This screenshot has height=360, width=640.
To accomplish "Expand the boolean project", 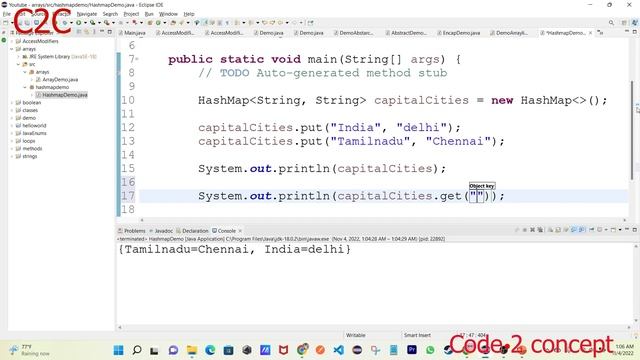I will tap(12, 102).
